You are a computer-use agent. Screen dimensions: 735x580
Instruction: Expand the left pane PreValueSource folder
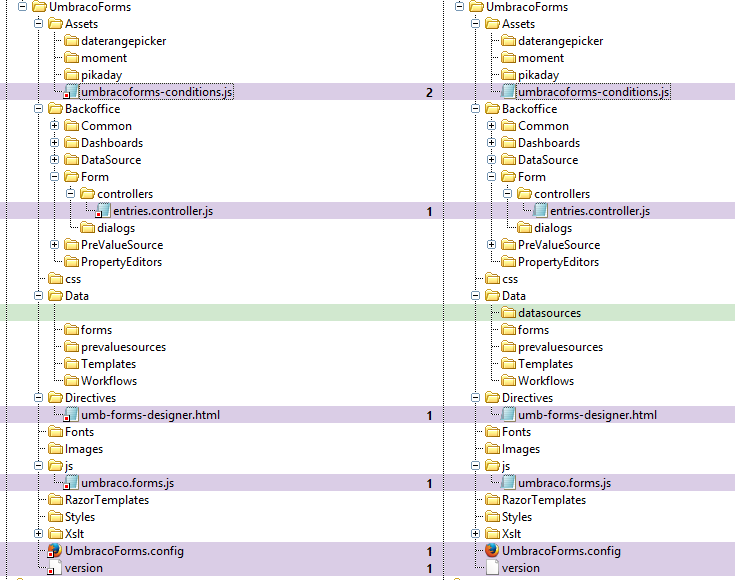point(54,245)
